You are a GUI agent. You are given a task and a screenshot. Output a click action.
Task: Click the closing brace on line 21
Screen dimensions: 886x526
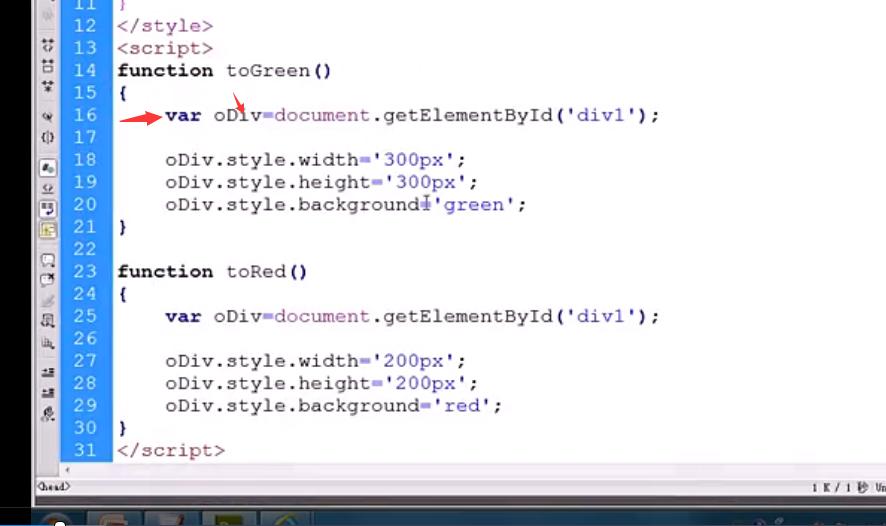tap(123, 227)
